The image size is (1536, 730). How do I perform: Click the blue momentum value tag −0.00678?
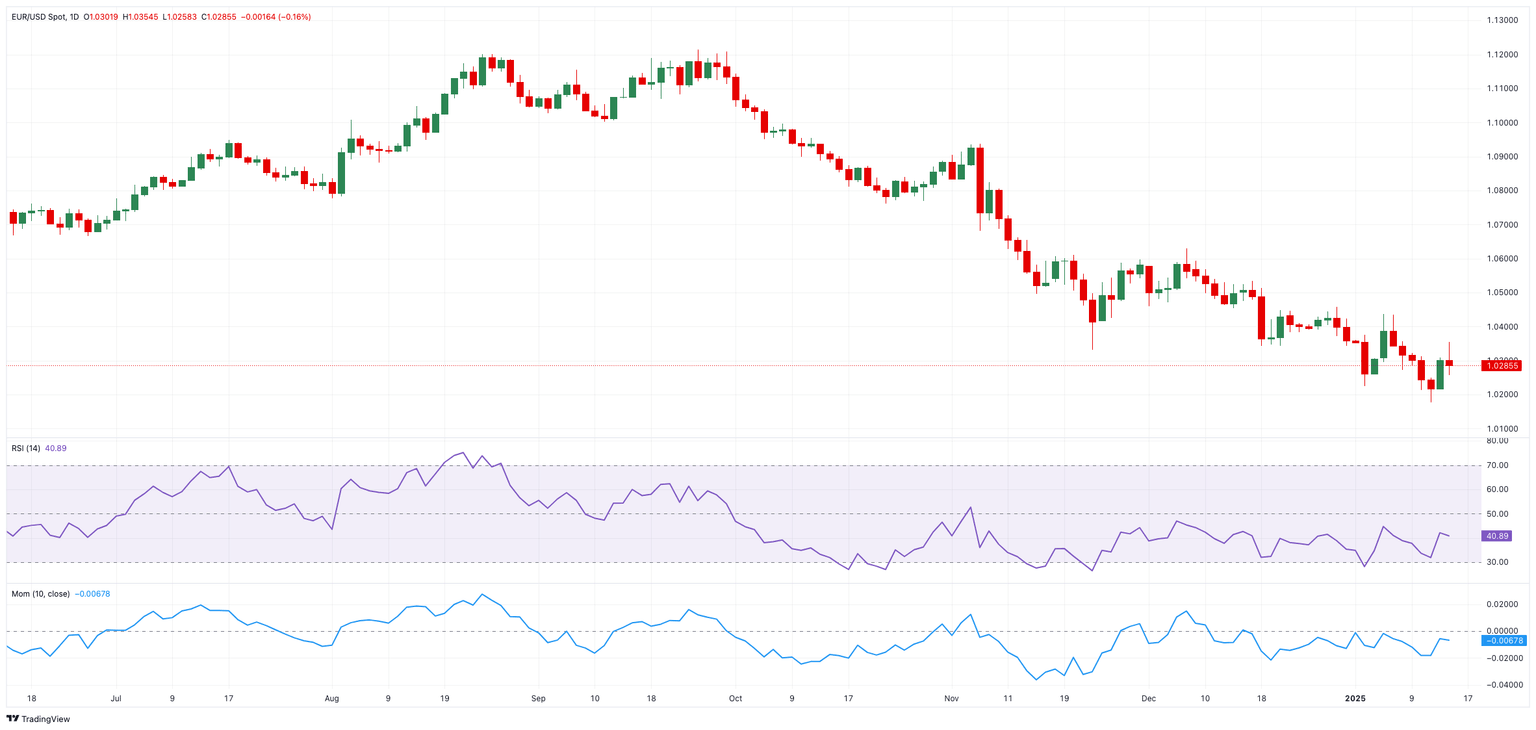[x=1503, y=640]
